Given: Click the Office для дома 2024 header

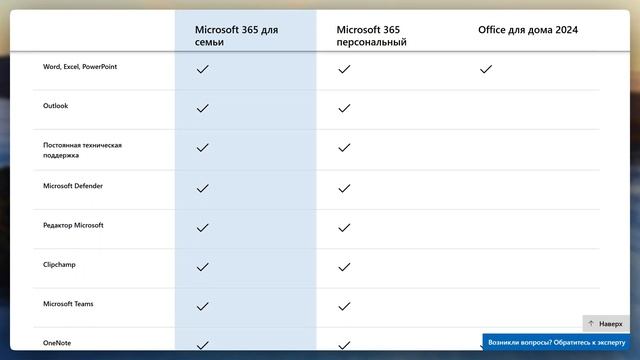Looking at the screenshot, I should tap(528, 30).
